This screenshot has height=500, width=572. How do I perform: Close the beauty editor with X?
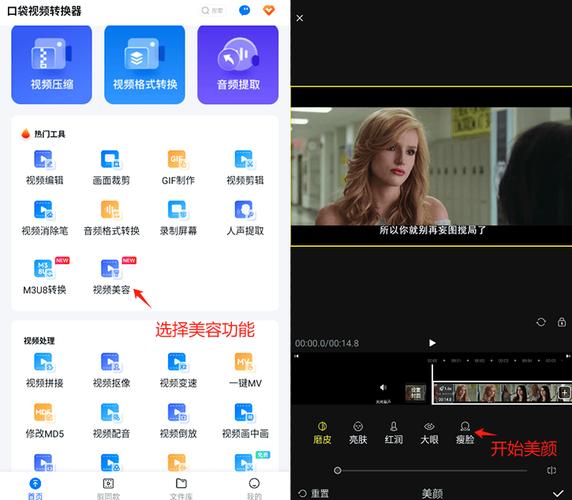pos(299,18)
